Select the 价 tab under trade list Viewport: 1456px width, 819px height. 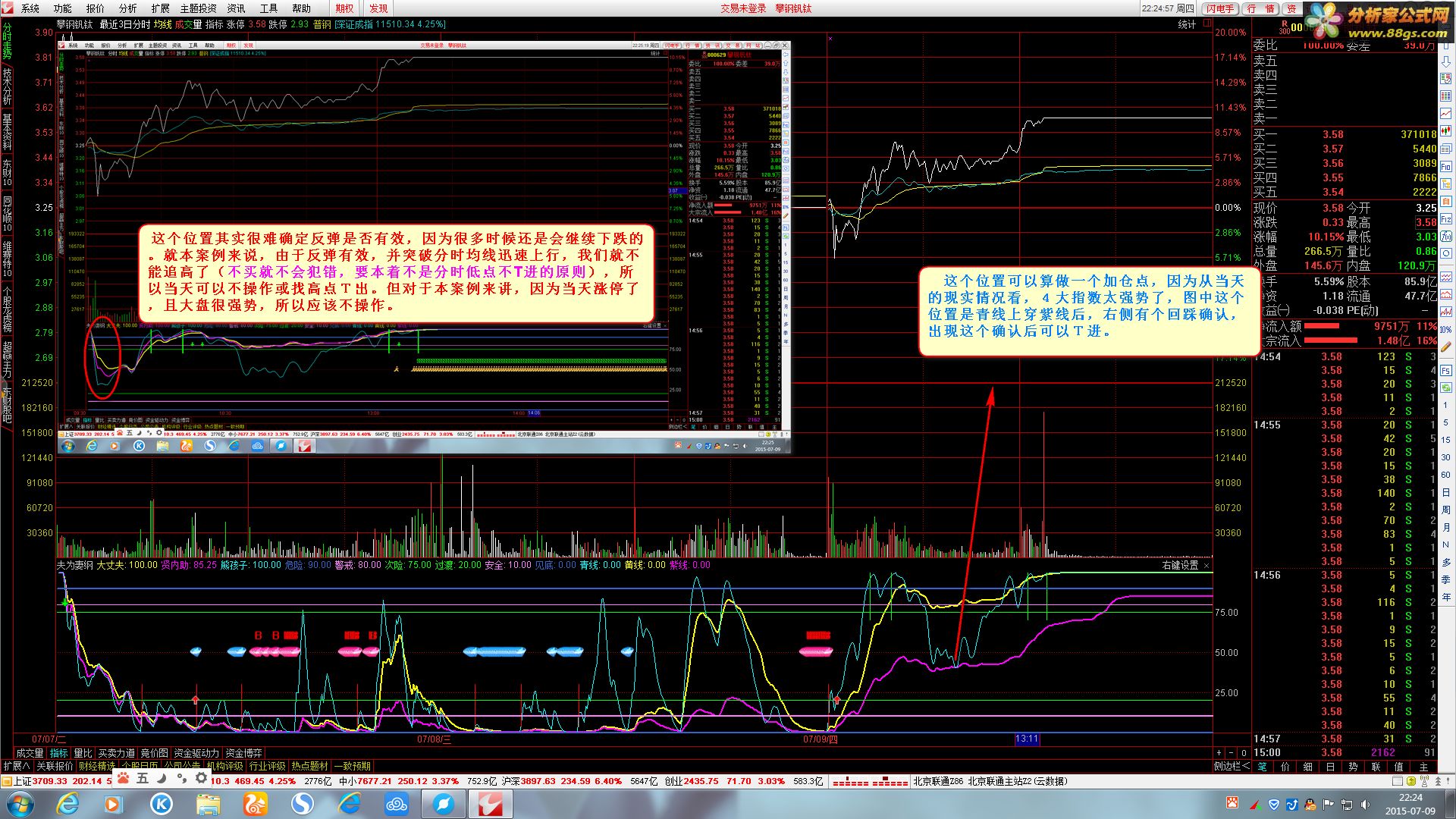click(x=1285, y=767)
